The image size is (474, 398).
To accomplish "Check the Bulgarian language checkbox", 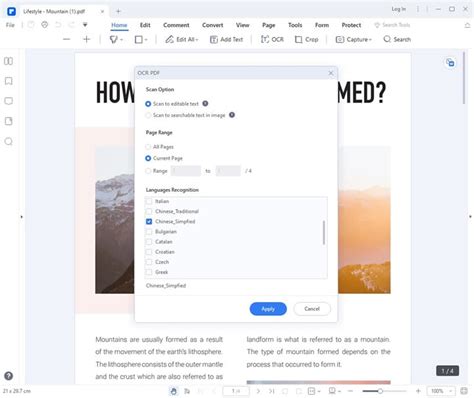I will [x=149, y=231].
